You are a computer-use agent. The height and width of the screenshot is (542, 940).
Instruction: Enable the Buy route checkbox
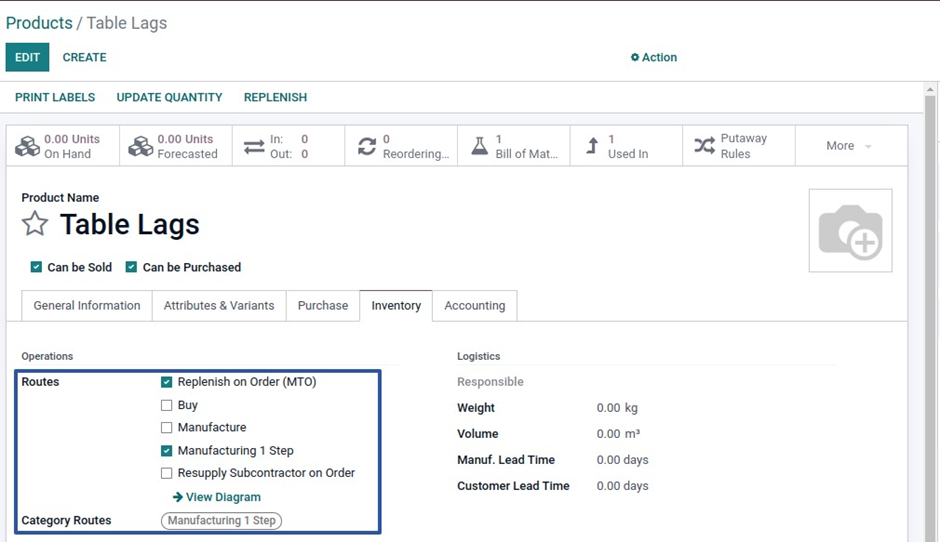point(167,405)
